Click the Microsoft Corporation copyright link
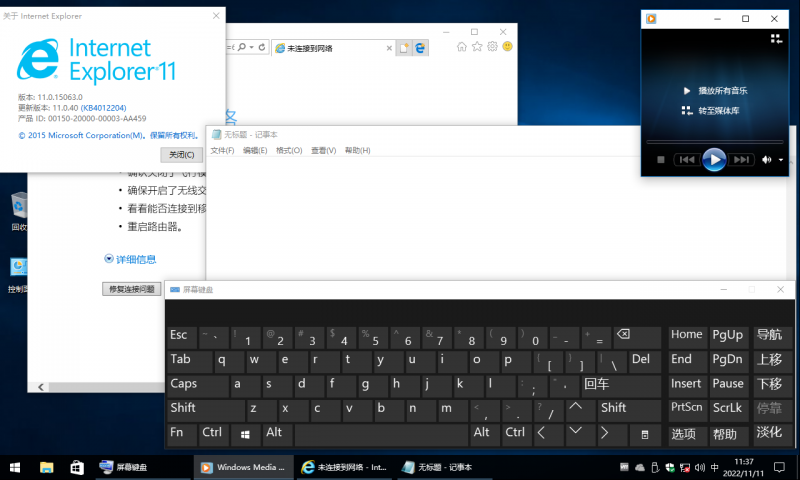This screenshot has width=800, height=480. point(108,135)
